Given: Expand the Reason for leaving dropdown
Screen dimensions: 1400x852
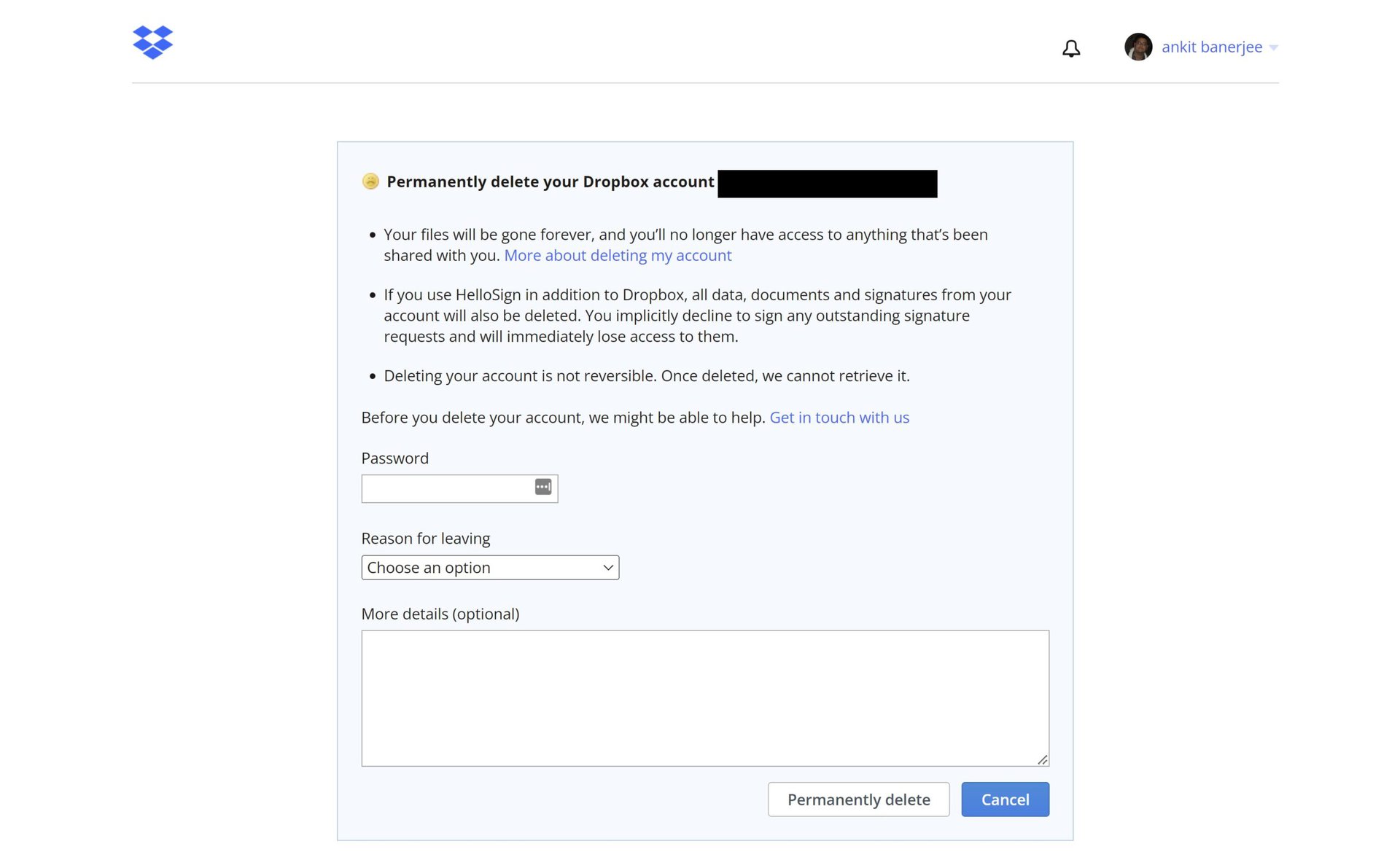Looking at the screenshot, I should [x=490, y=567].
